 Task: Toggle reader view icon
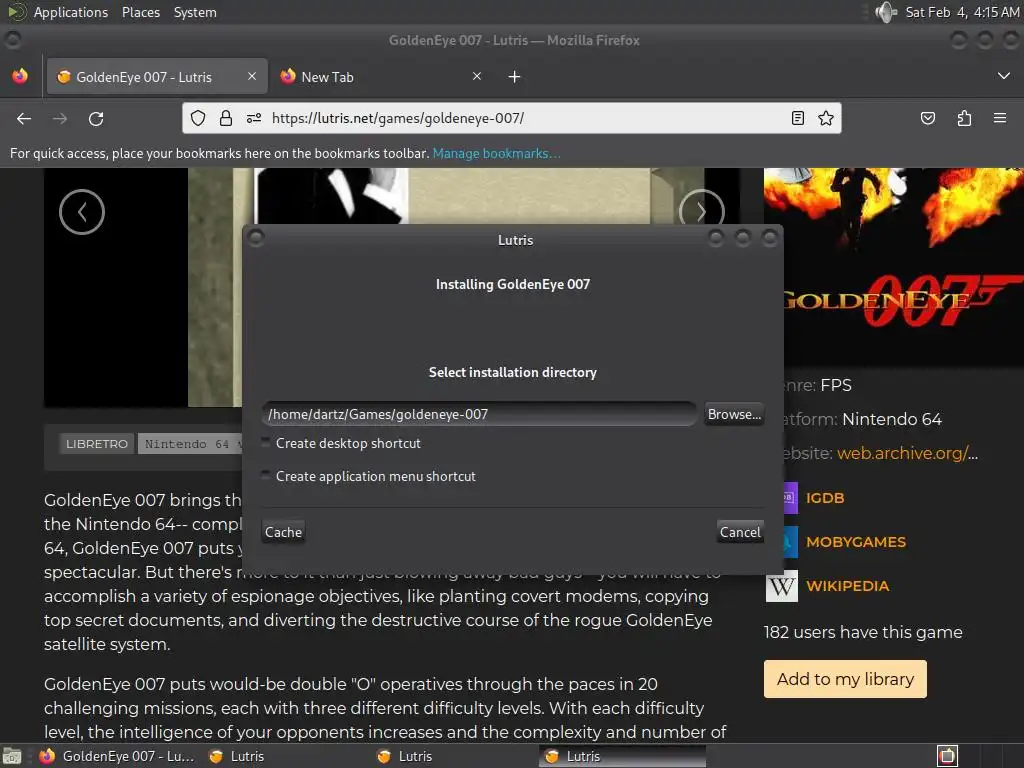point(797,118)
